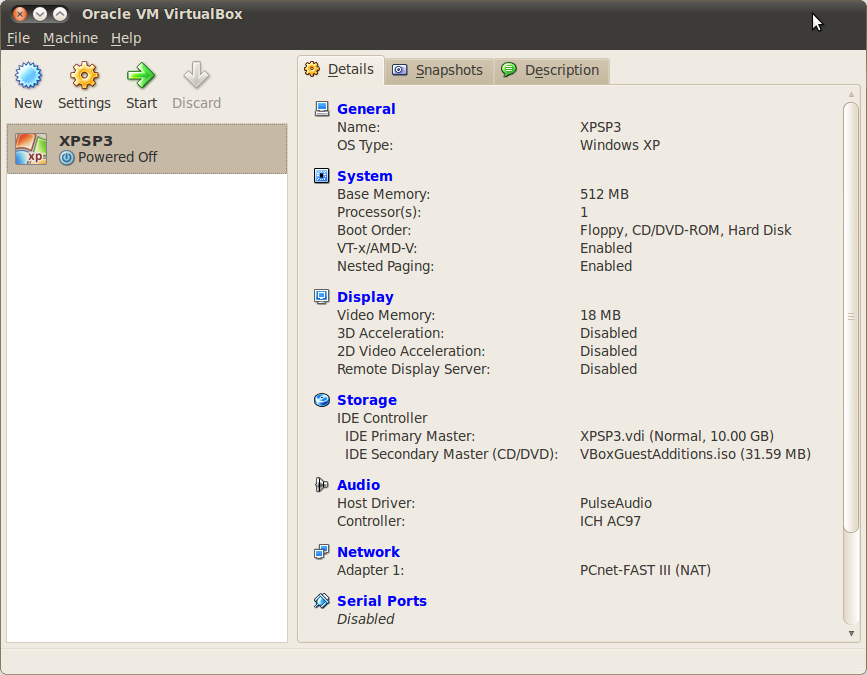867x675 pixels.
Task: Open the Machine menu
Action: [70, 38]
